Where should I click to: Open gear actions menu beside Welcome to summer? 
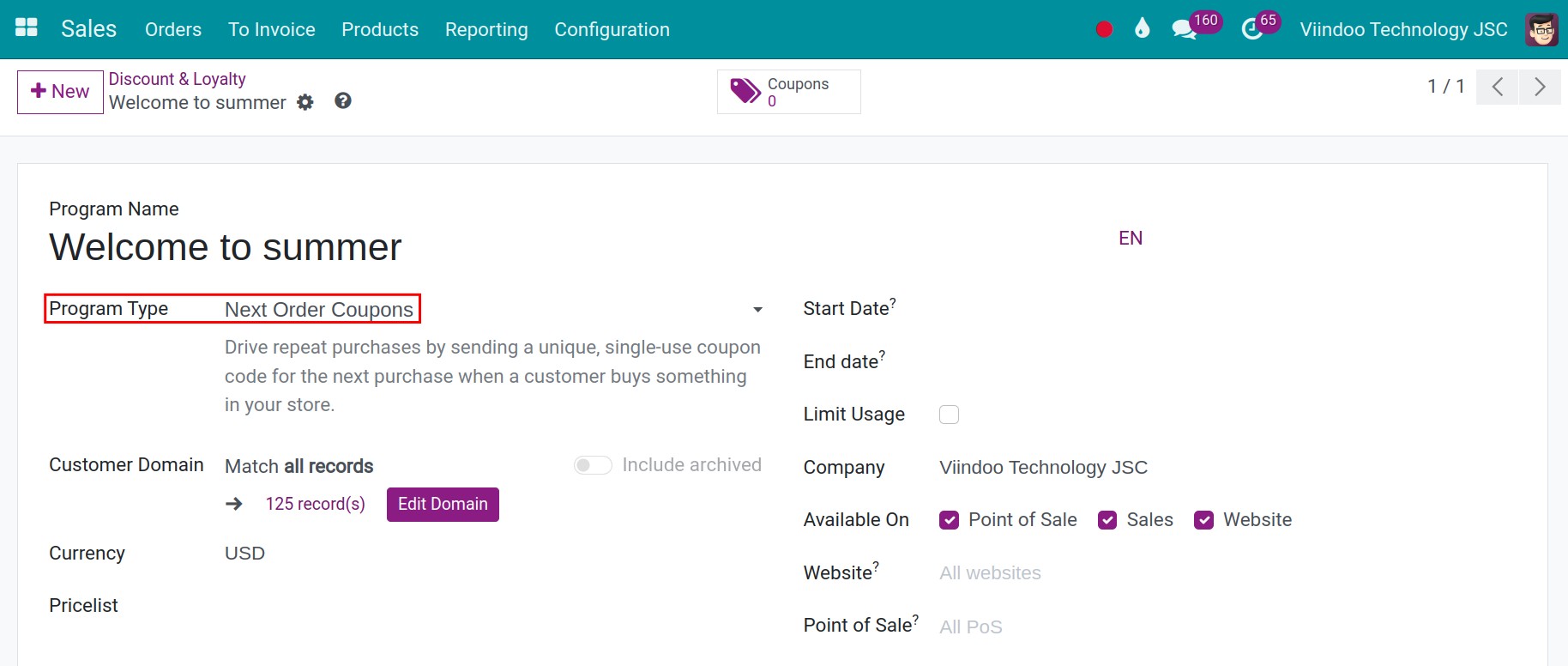coord(305,102)
